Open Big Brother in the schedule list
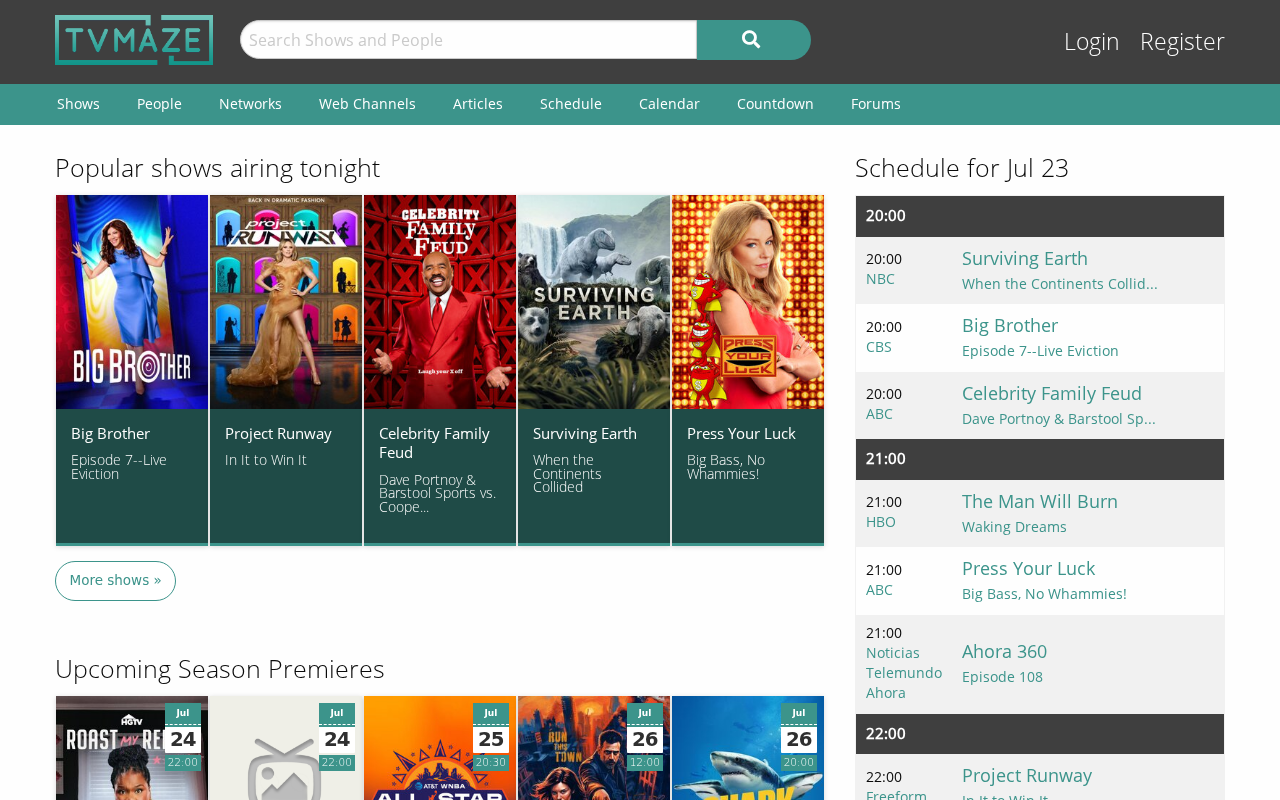 pos(1010,325)
